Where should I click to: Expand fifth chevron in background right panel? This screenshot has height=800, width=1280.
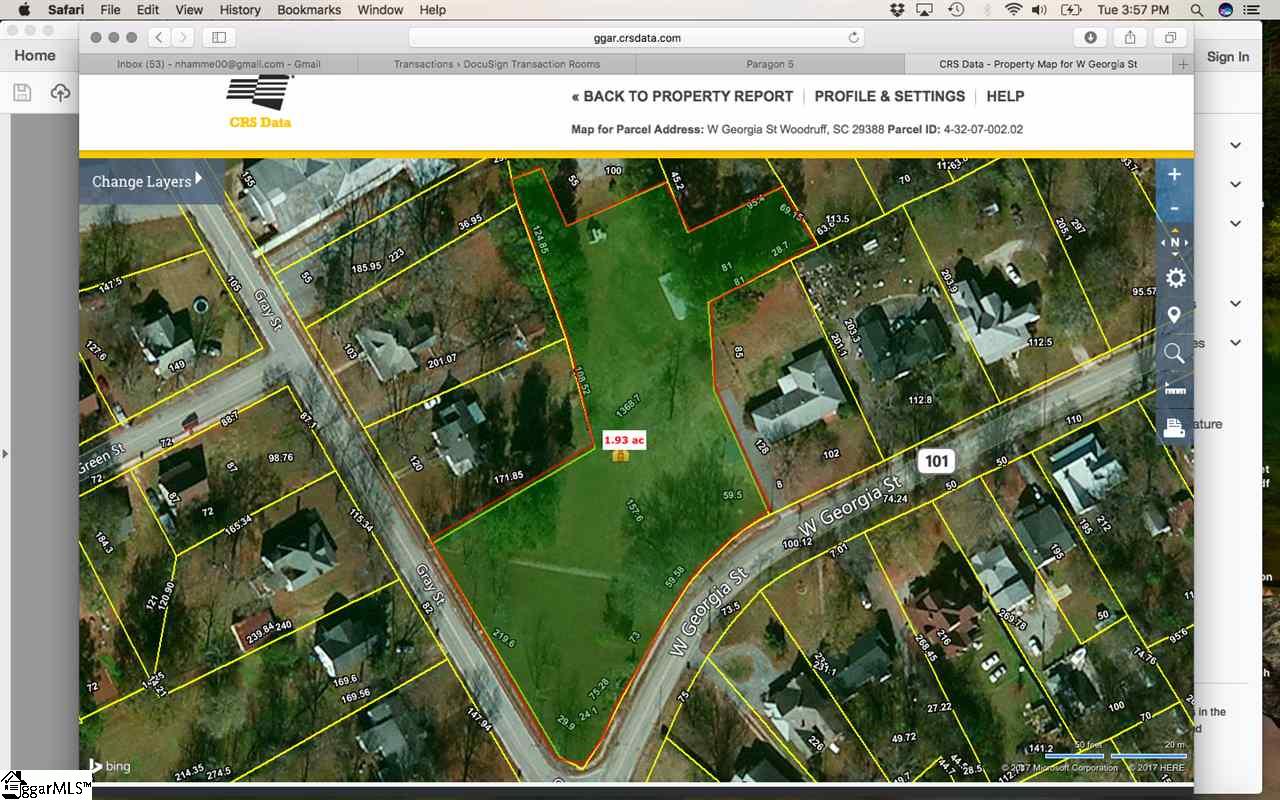(x=1236, y=342)
